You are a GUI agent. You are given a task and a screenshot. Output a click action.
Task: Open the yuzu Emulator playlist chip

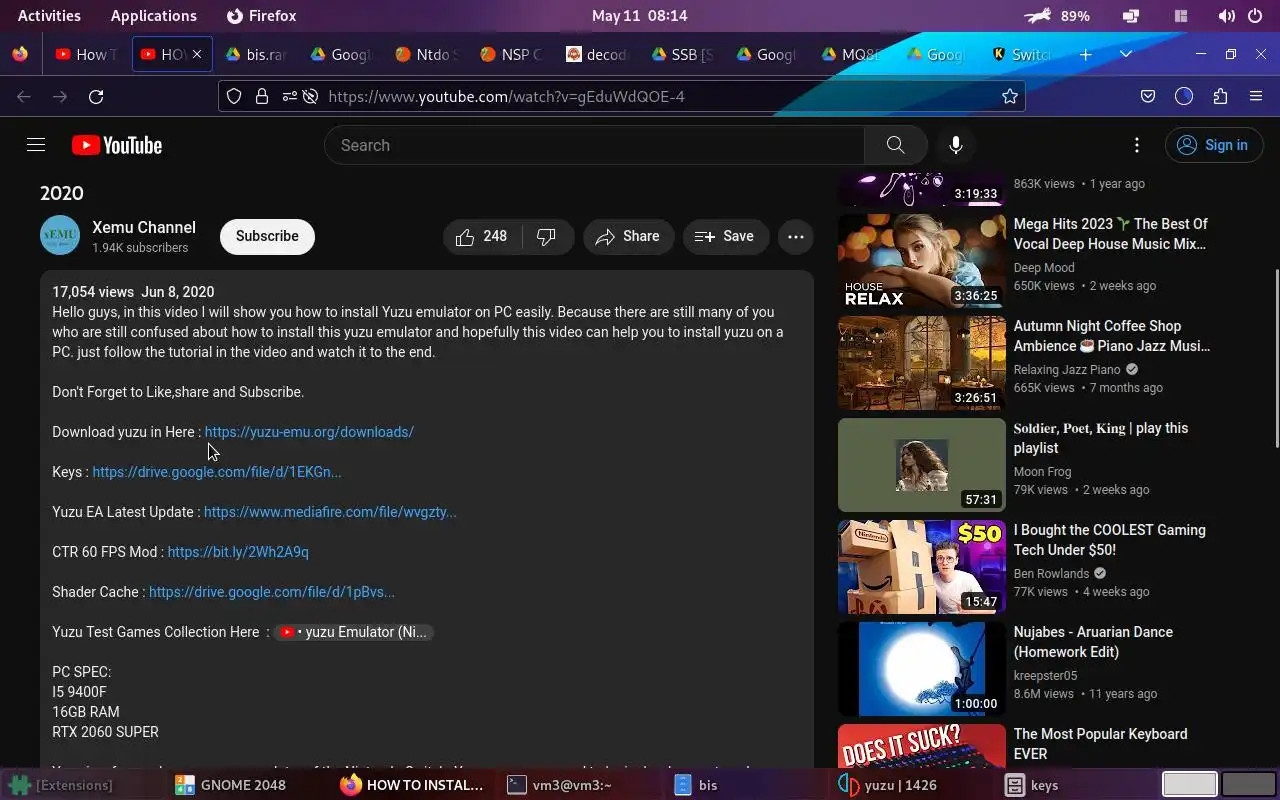tap(354, 632)
